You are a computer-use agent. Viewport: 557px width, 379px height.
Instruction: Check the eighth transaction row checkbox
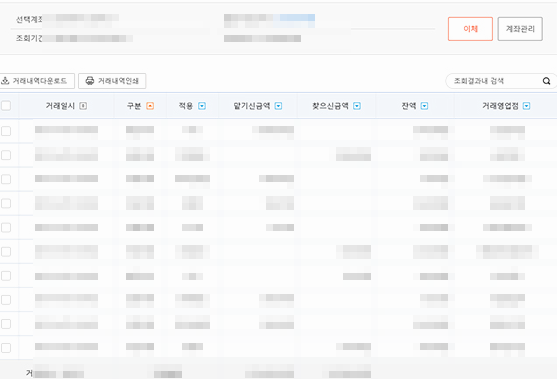tap(6, 300)
